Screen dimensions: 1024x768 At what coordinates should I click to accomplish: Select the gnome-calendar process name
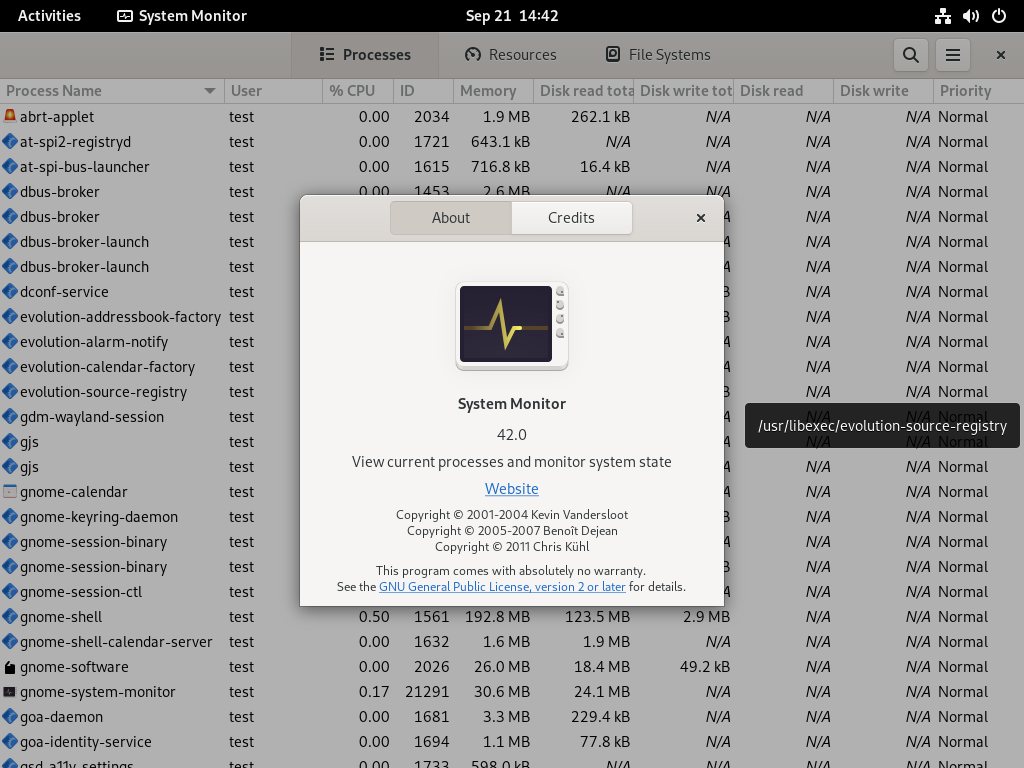(x=73, y=492)
